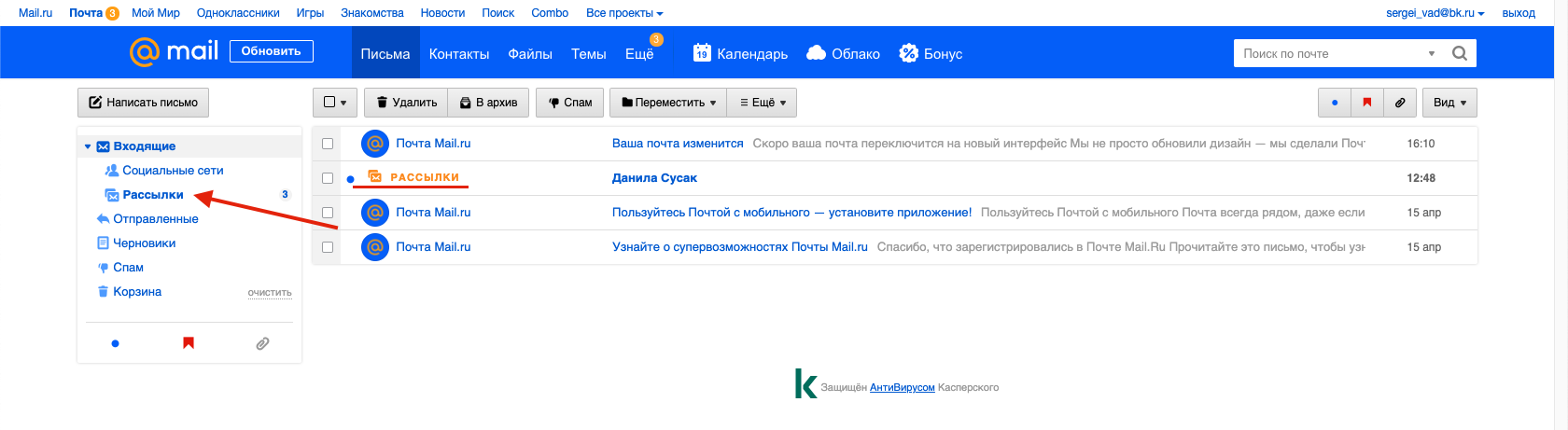This screenshot has height=430, width=1568.
Task: Open Новости link in top bar
Action: pyautogui.click(x=442, y=13)
